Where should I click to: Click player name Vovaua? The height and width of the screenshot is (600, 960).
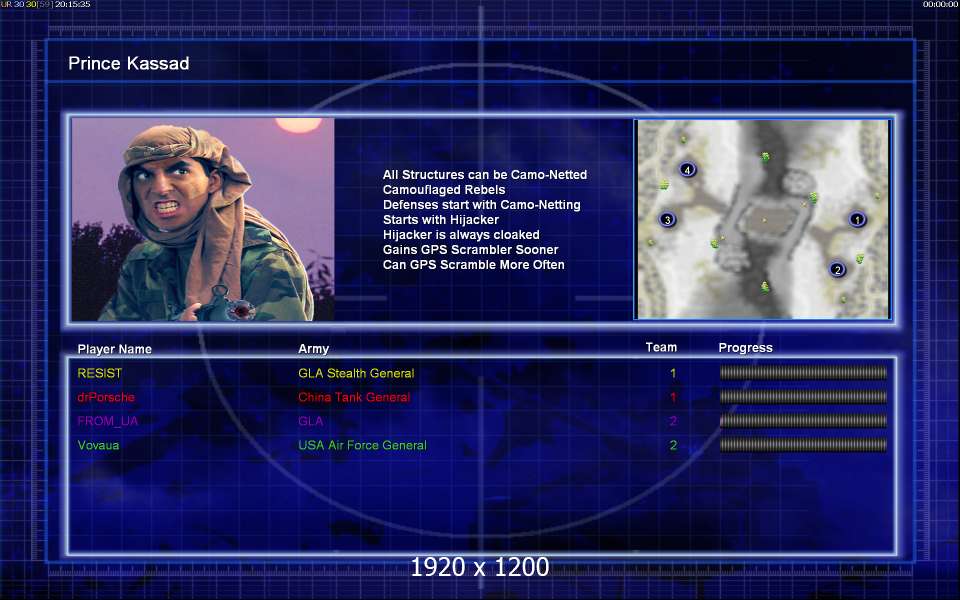pyautogui.click(x=98, y=446)
